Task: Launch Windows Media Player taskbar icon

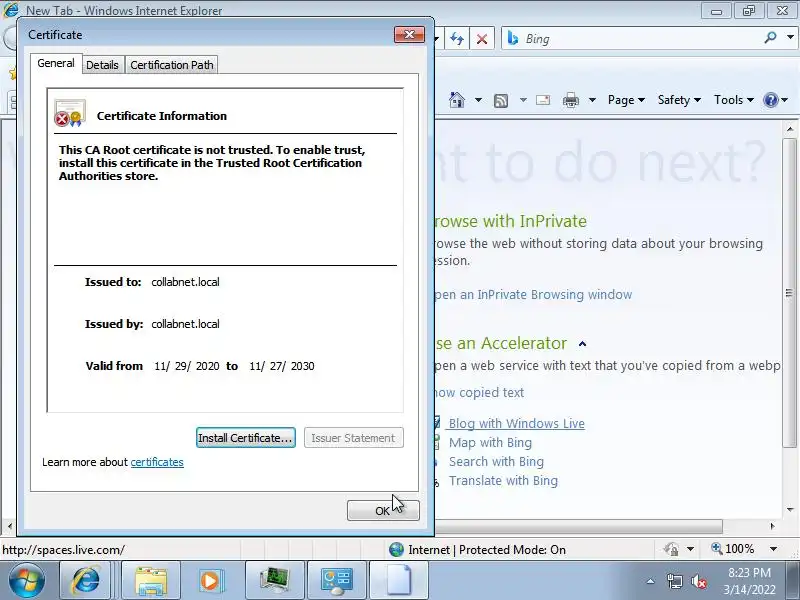Action: click(210, 581)
